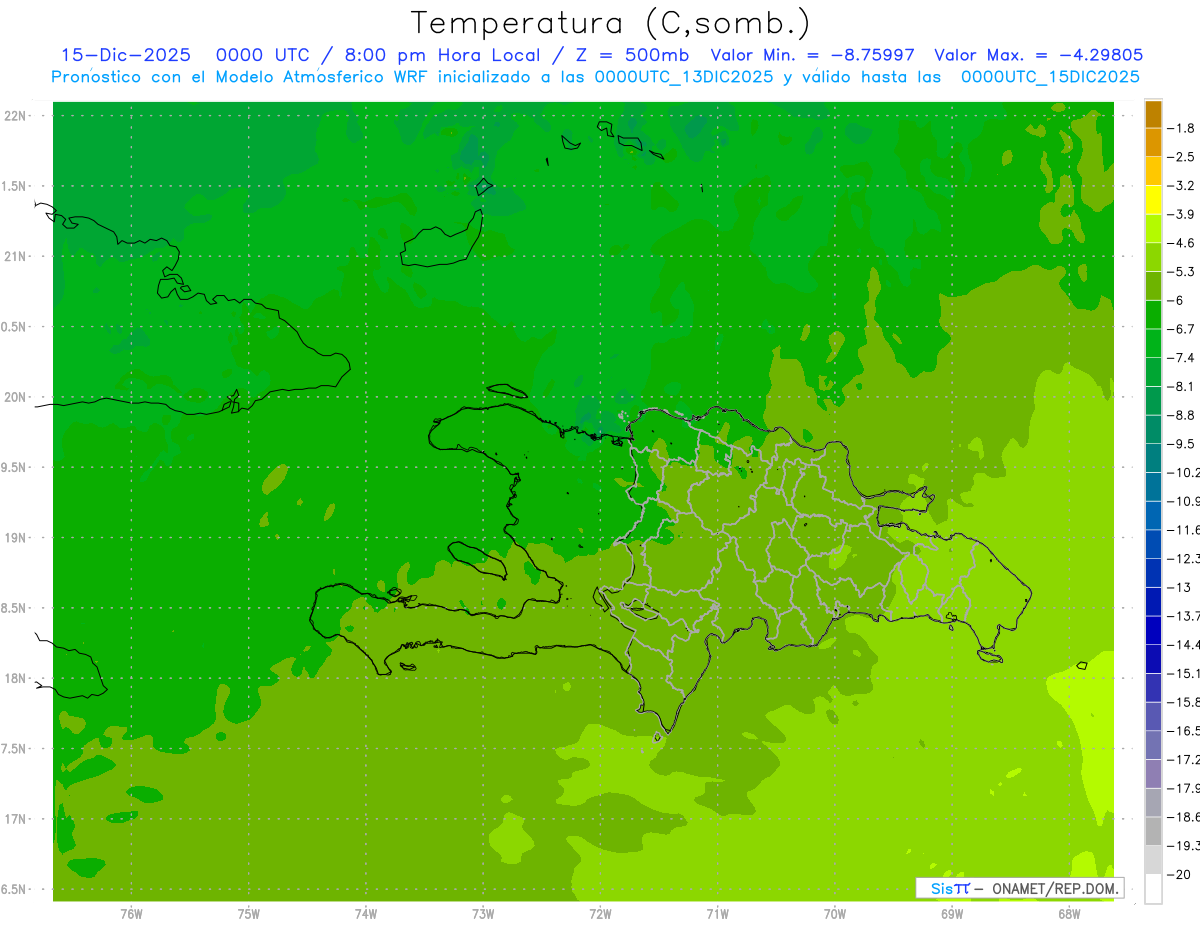This screenshot has height=927, width=1200.
Task: Click the '21N' latitude label
Action: pyautogui.click(x=16, y=257)
